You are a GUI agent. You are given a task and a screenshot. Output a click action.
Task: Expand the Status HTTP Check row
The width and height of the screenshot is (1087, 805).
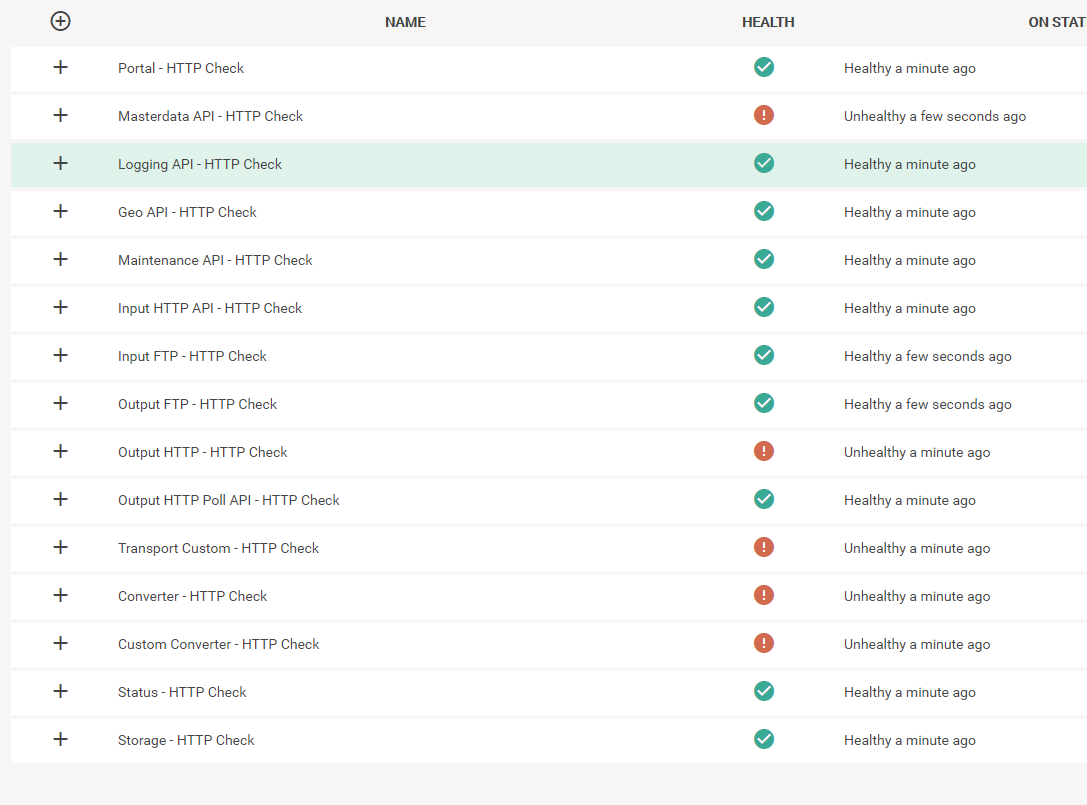click(x=60, y=691)
